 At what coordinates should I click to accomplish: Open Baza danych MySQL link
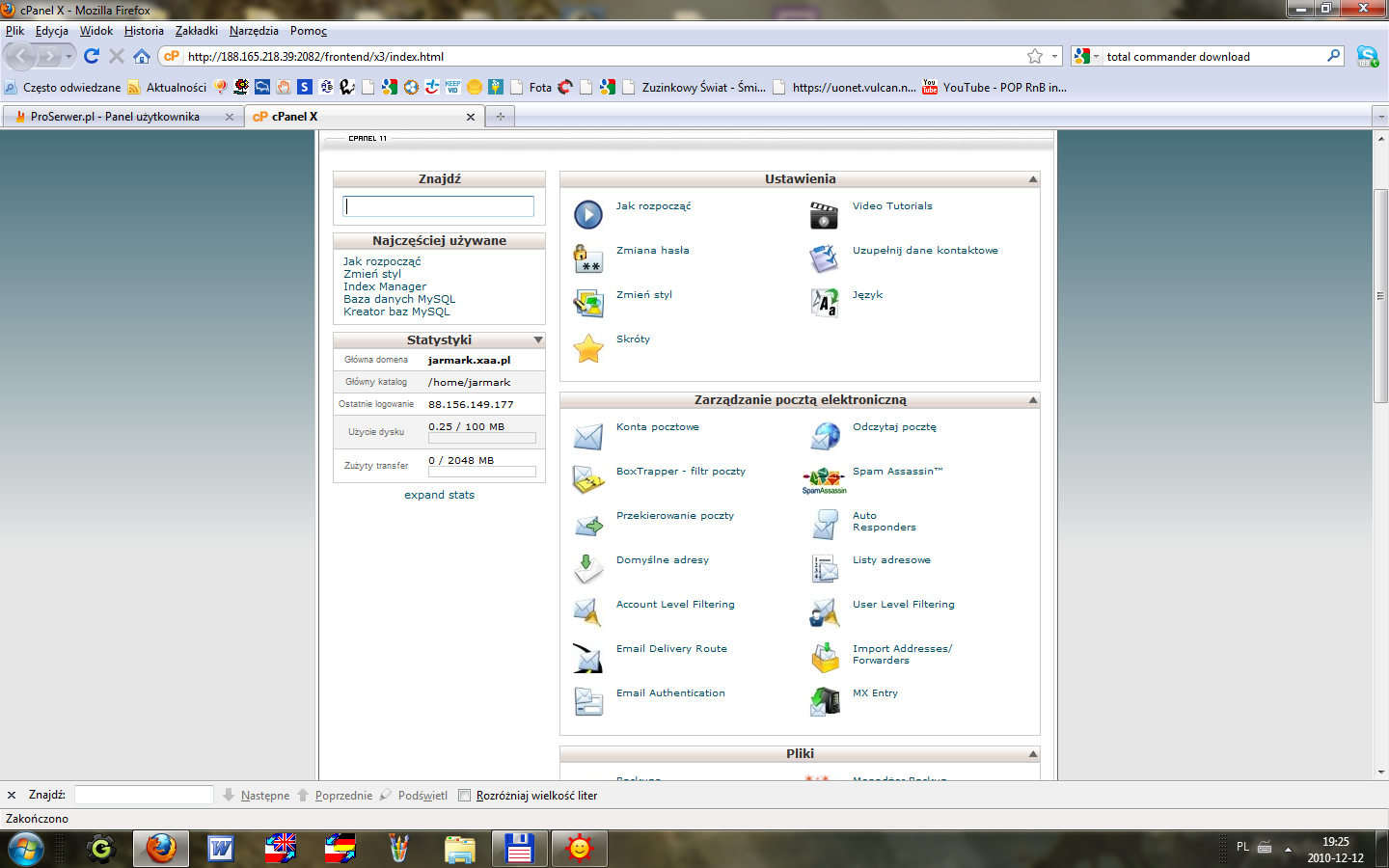point(399,299)
